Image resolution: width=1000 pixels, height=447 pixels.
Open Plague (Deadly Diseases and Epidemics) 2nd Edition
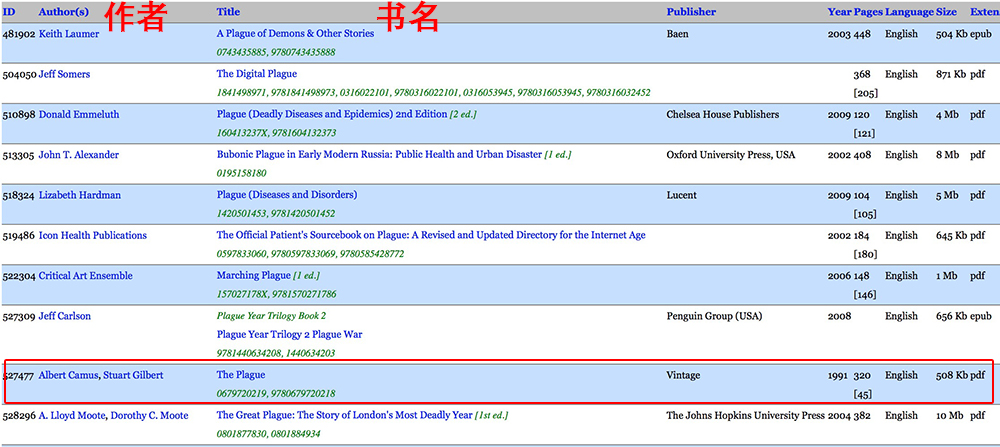[x=332, y=114]
